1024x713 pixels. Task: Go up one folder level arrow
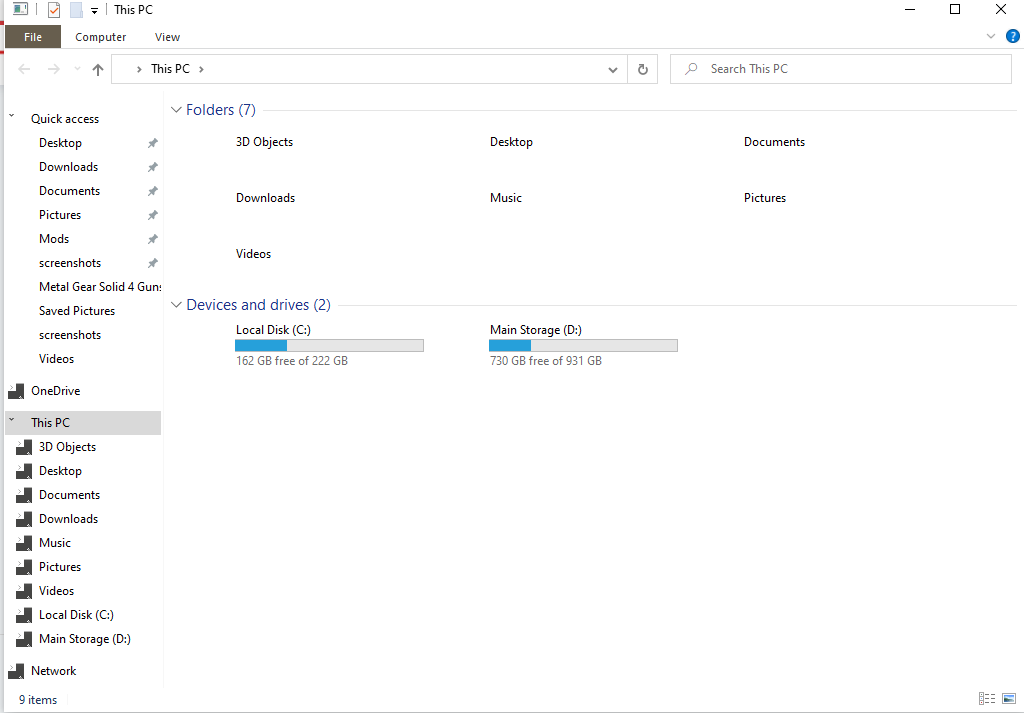[98, 69]
